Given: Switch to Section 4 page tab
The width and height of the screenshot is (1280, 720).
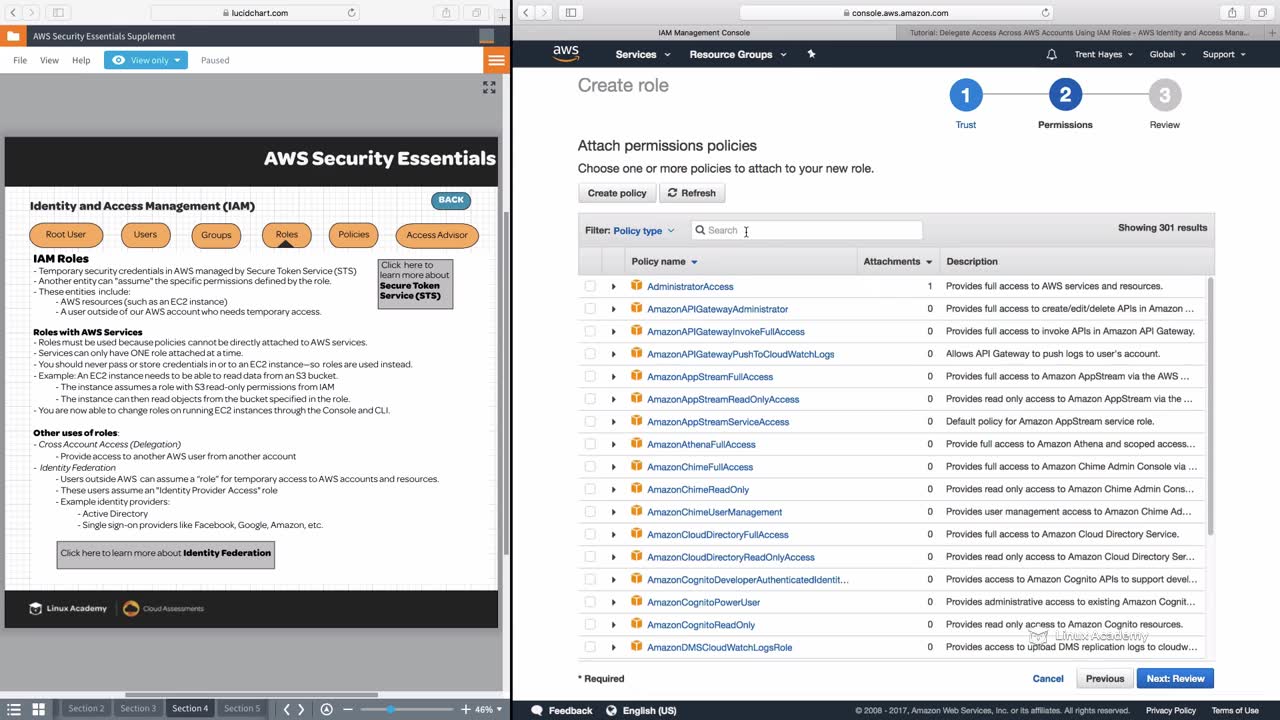Looking at the screenshot, I should (x=190, y=709).
